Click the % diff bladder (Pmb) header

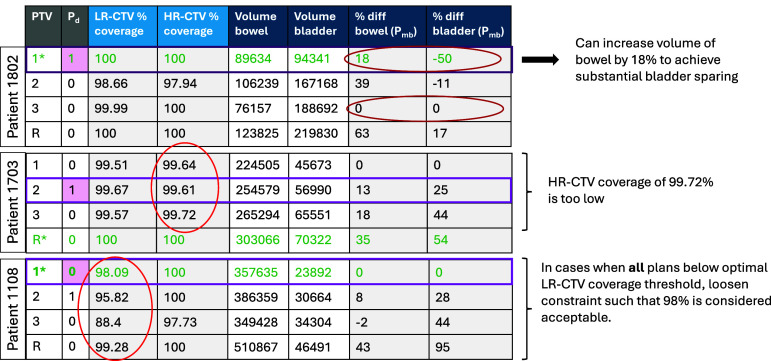point(469,26)
